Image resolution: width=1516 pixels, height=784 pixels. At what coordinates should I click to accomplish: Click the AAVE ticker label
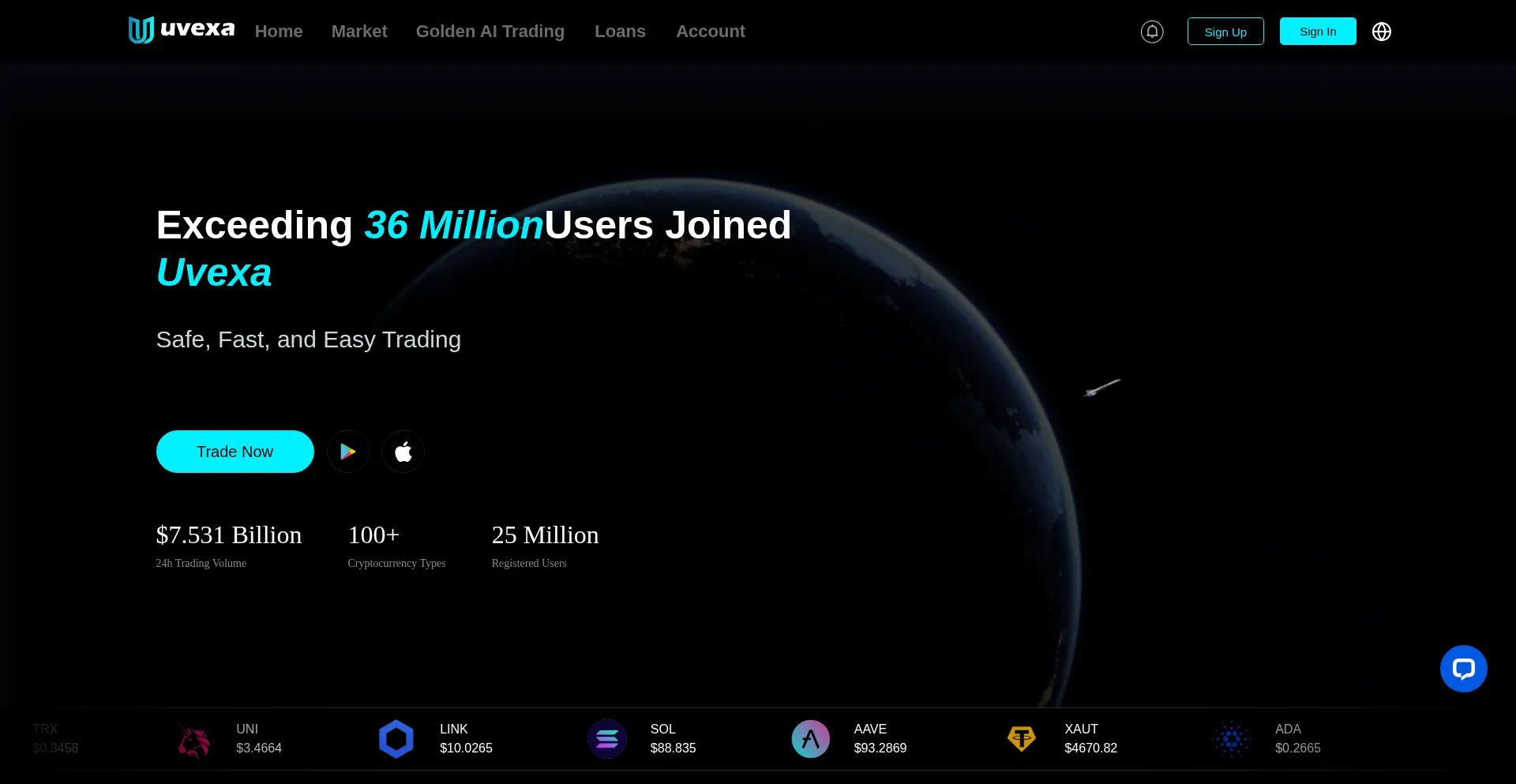[x=870, y=730]
